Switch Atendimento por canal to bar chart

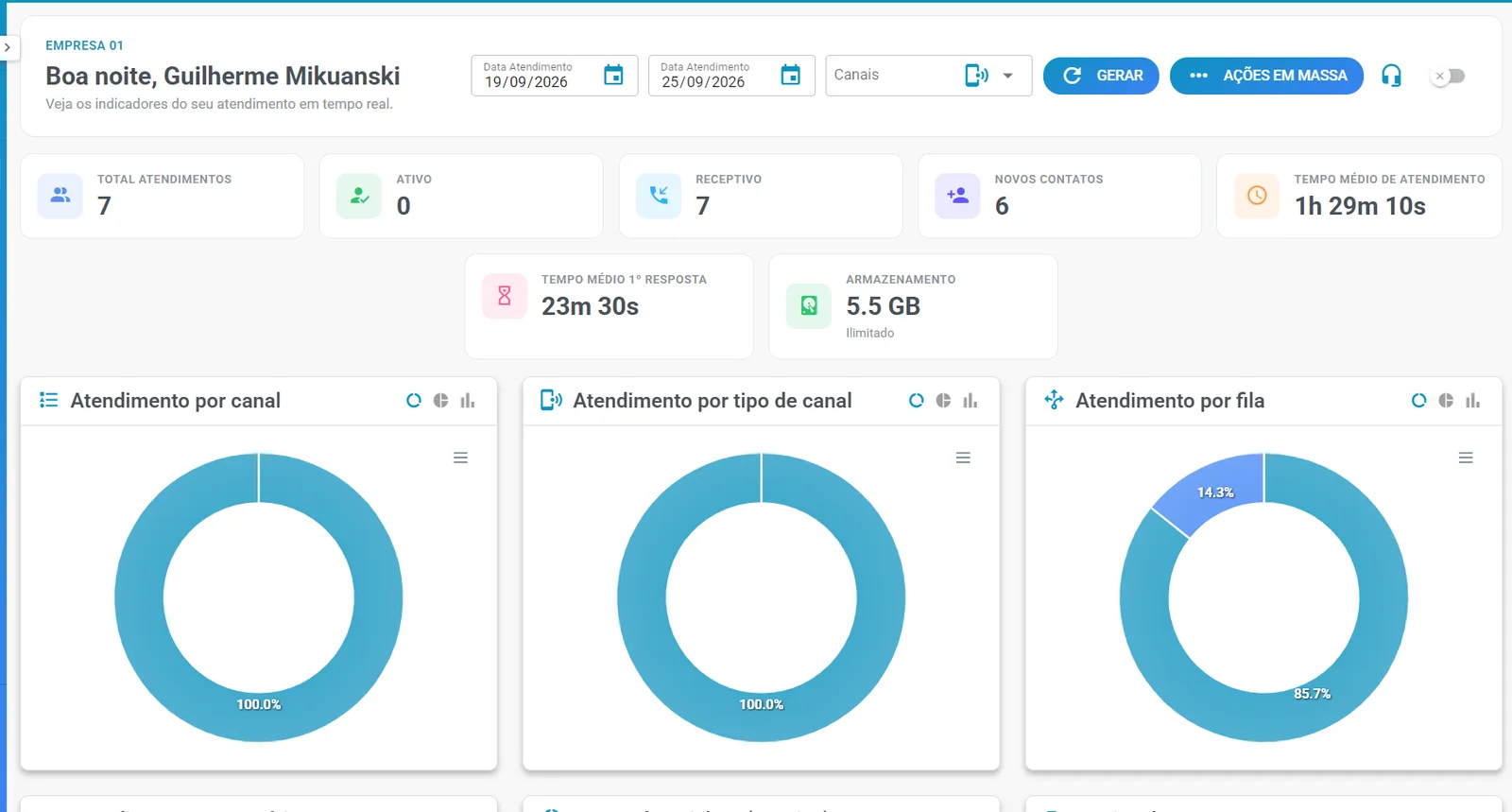point(468,401)
